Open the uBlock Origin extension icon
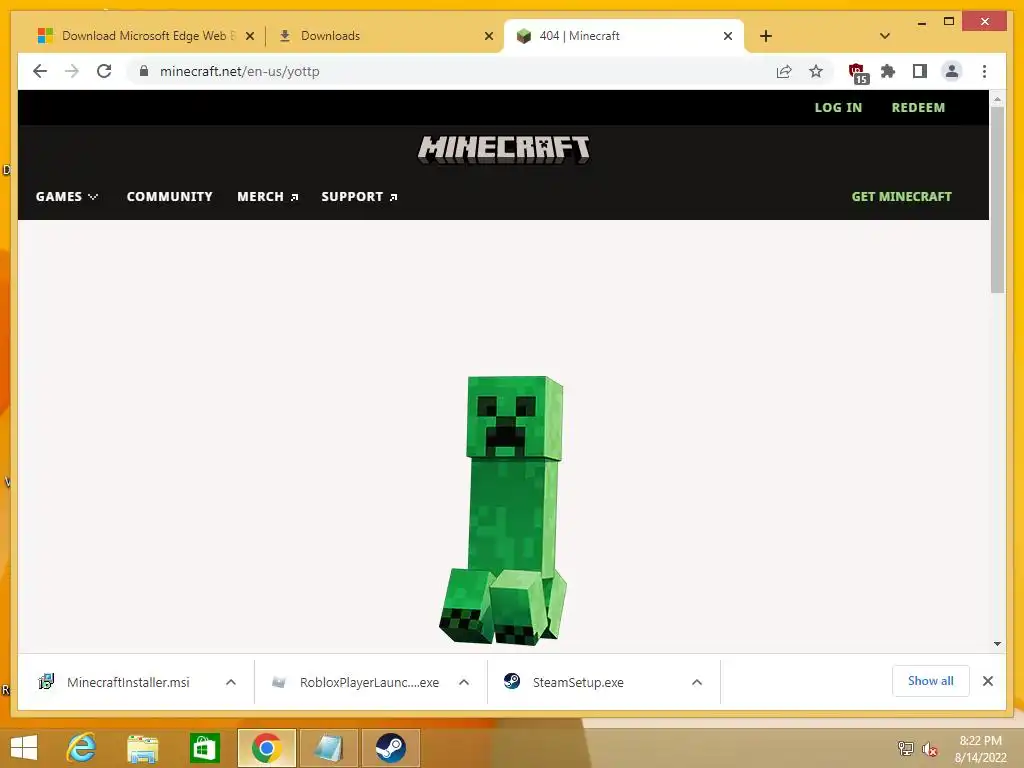 [x=857, y=73]
